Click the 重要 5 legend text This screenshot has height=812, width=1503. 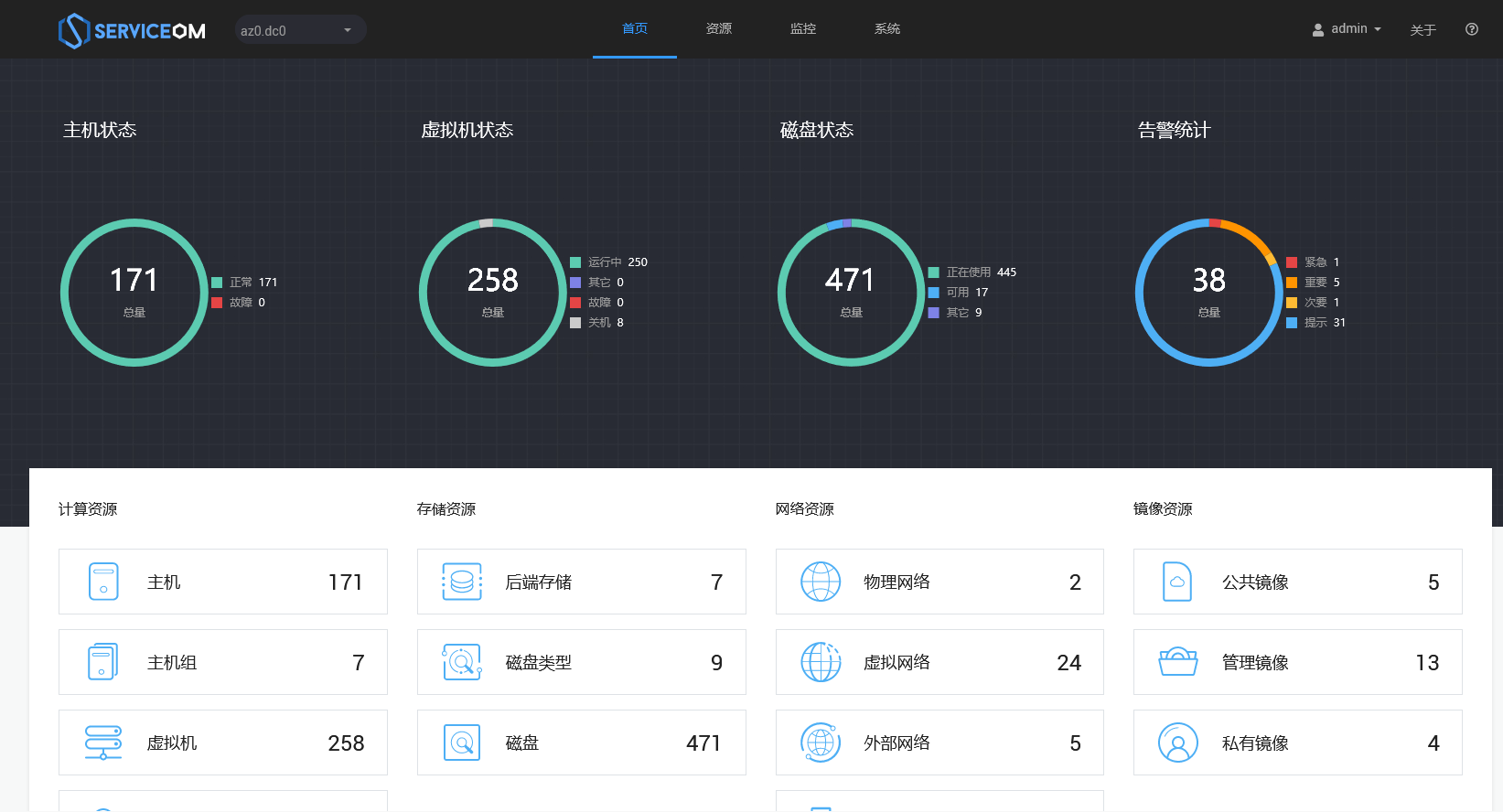[x=1323, y=283]
